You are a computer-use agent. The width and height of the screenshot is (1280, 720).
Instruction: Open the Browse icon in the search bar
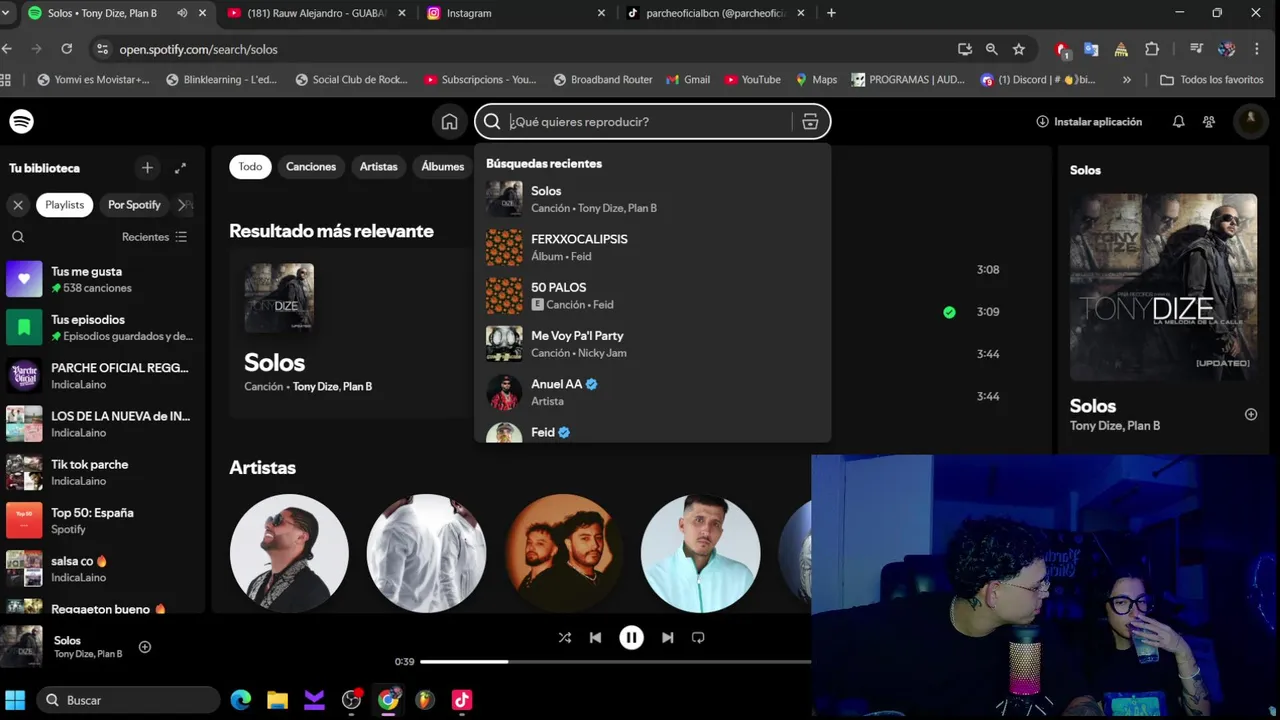pos(810,122)
